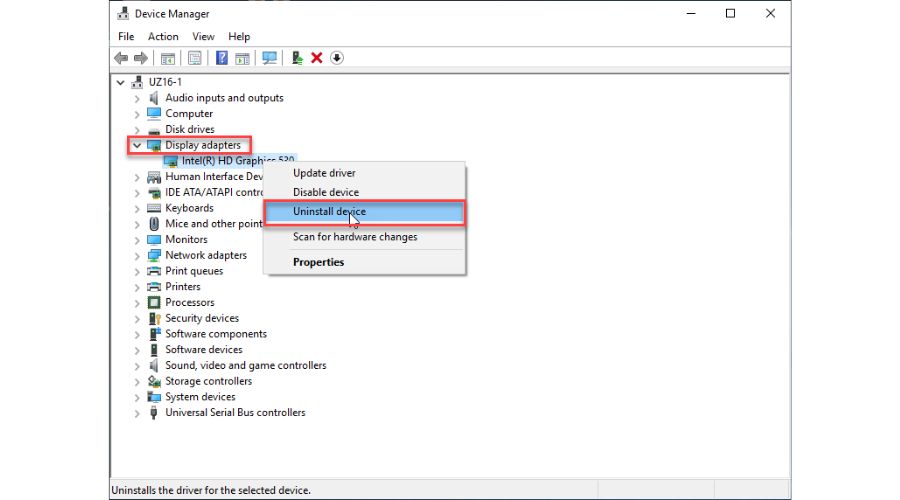The height and width of the screenshot is (500, 900).
Task: Open the File menu
Action: point(126,36)
